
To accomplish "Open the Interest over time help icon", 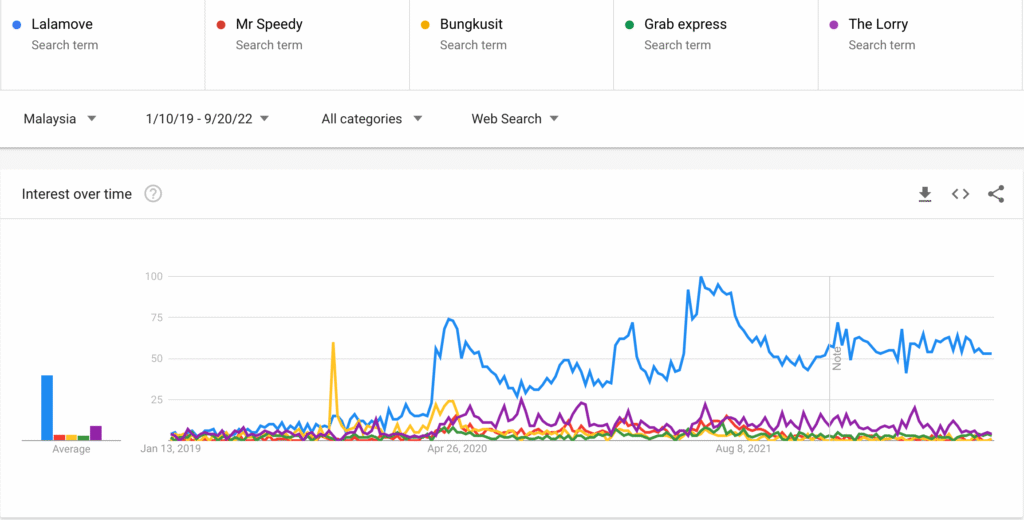I will 153,194.
